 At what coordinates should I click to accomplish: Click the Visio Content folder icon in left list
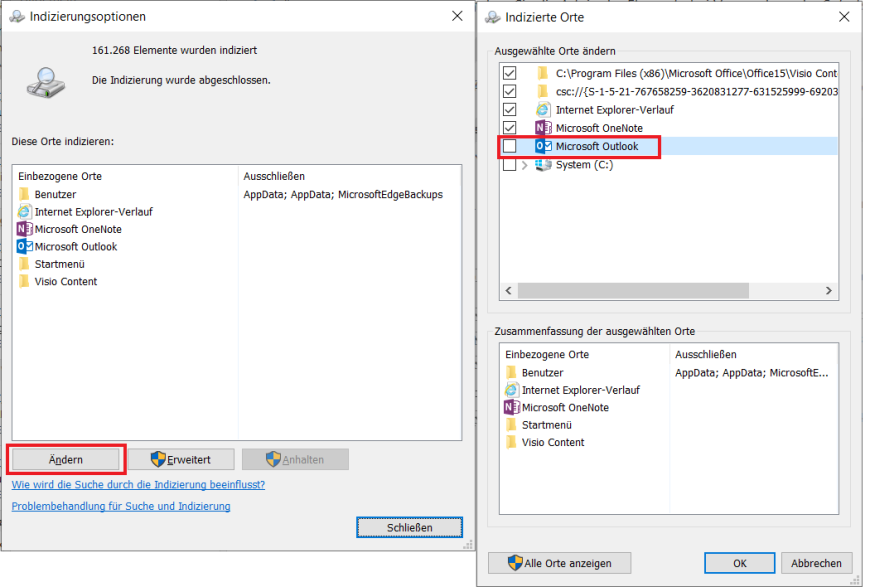(25, 282)
